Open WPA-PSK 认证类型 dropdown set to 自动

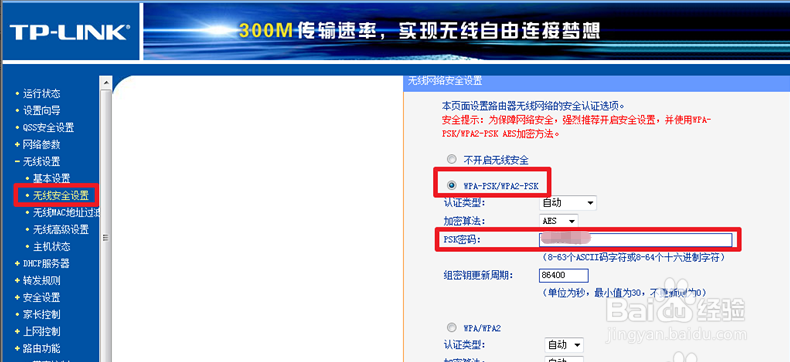pos(567,203)
